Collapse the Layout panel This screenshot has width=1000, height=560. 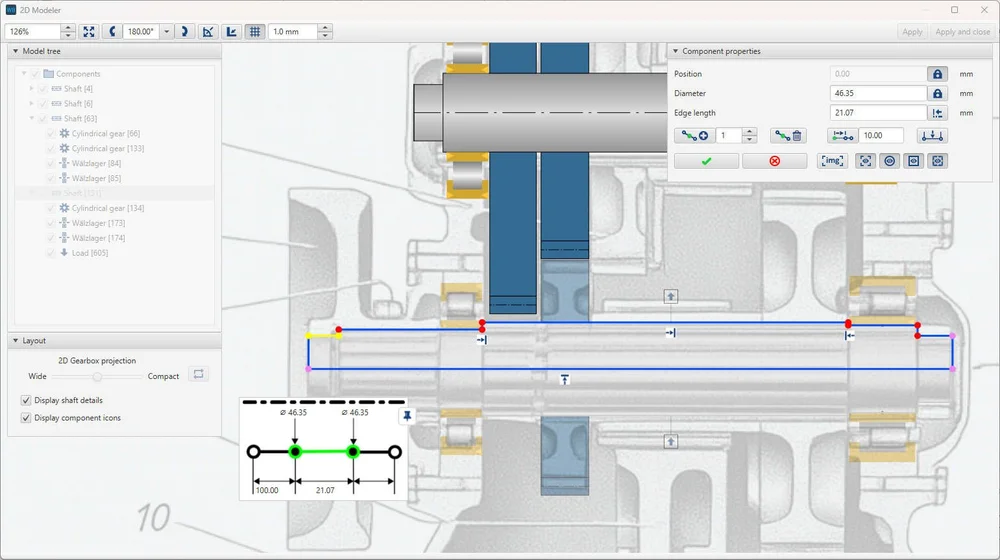point(15,341)
